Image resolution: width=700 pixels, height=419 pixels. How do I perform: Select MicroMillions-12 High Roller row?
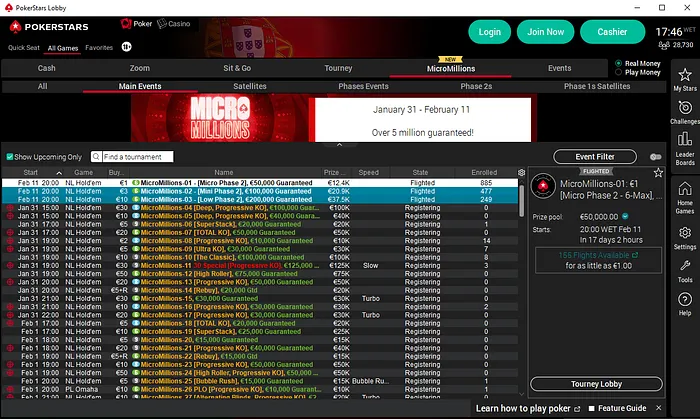(260, 274)
